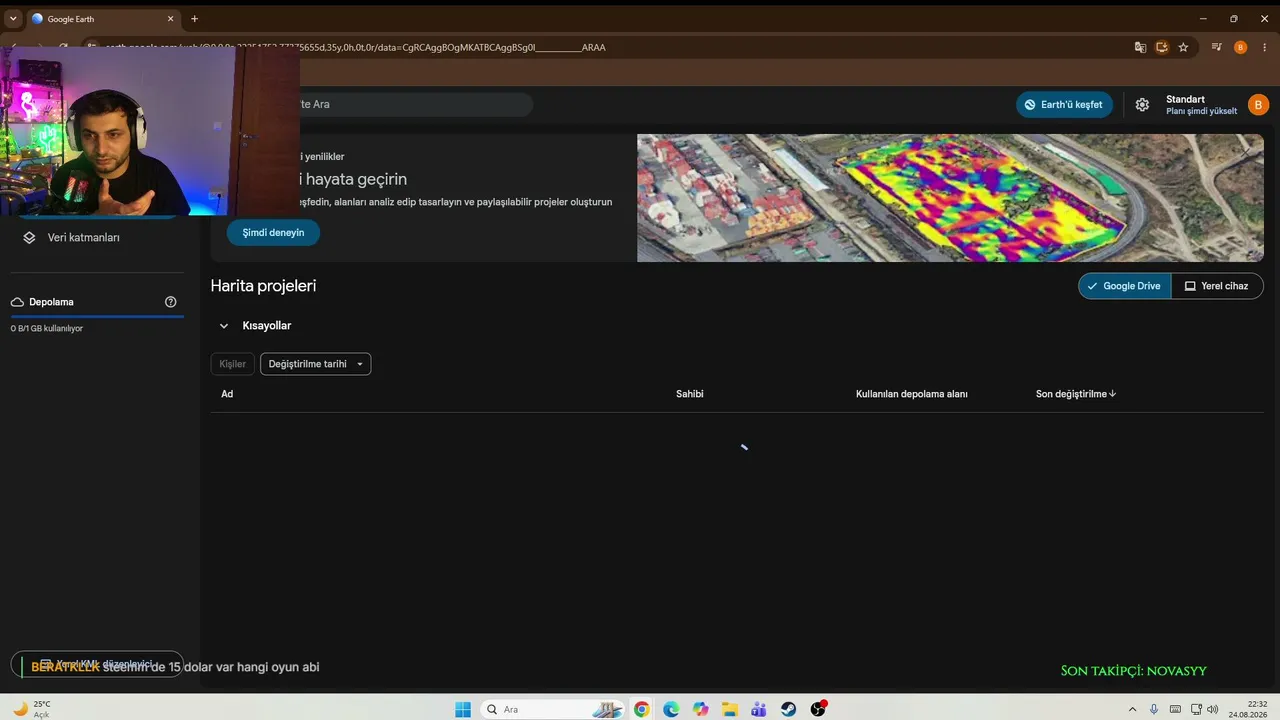Image resolution: width=1280 pixels, height=720 pixels.
Task: Click the Google Earth search field
Action: 416,104
